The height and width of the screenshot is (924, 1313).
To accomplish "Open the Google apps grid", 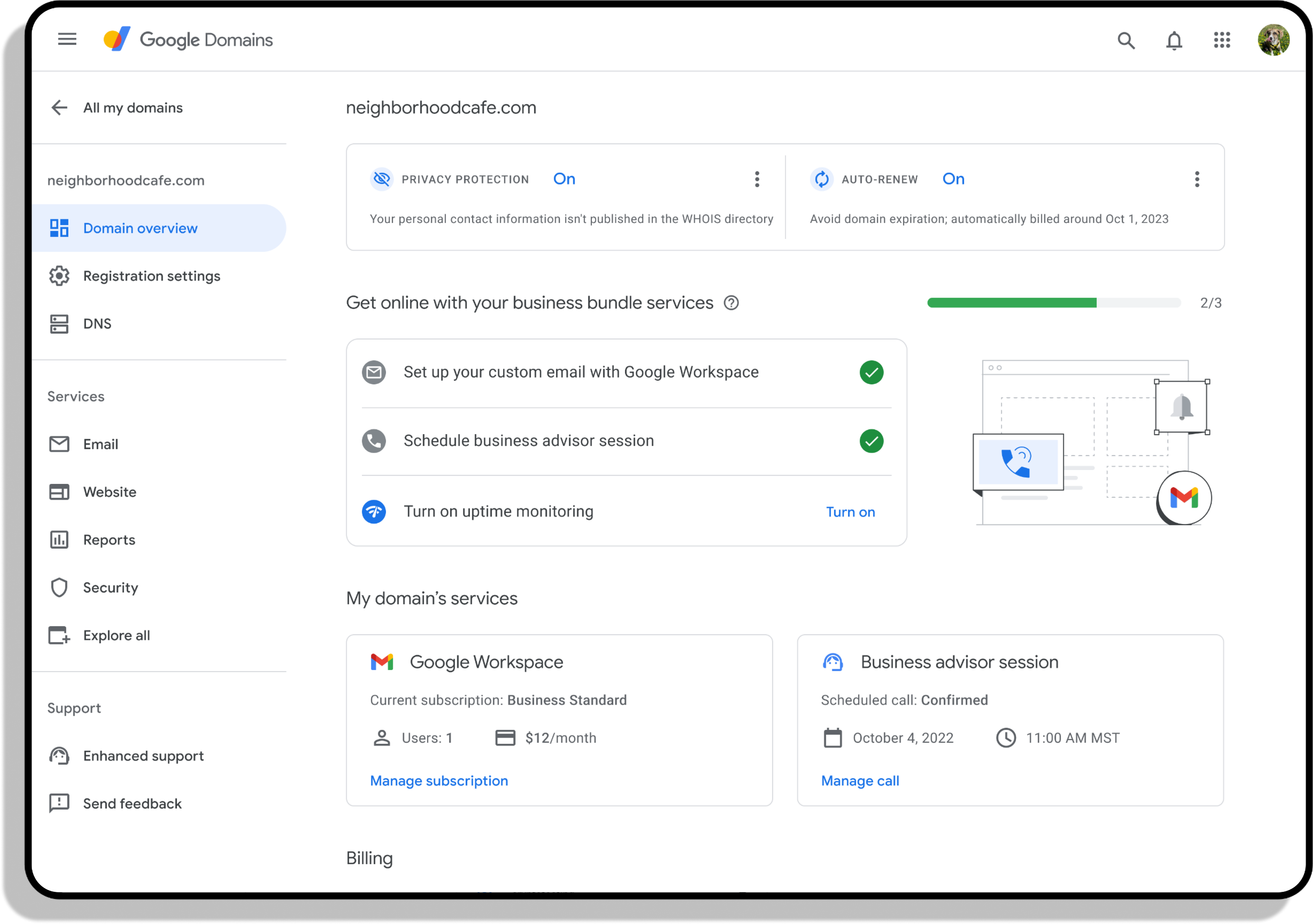I will click(1222, 40).
